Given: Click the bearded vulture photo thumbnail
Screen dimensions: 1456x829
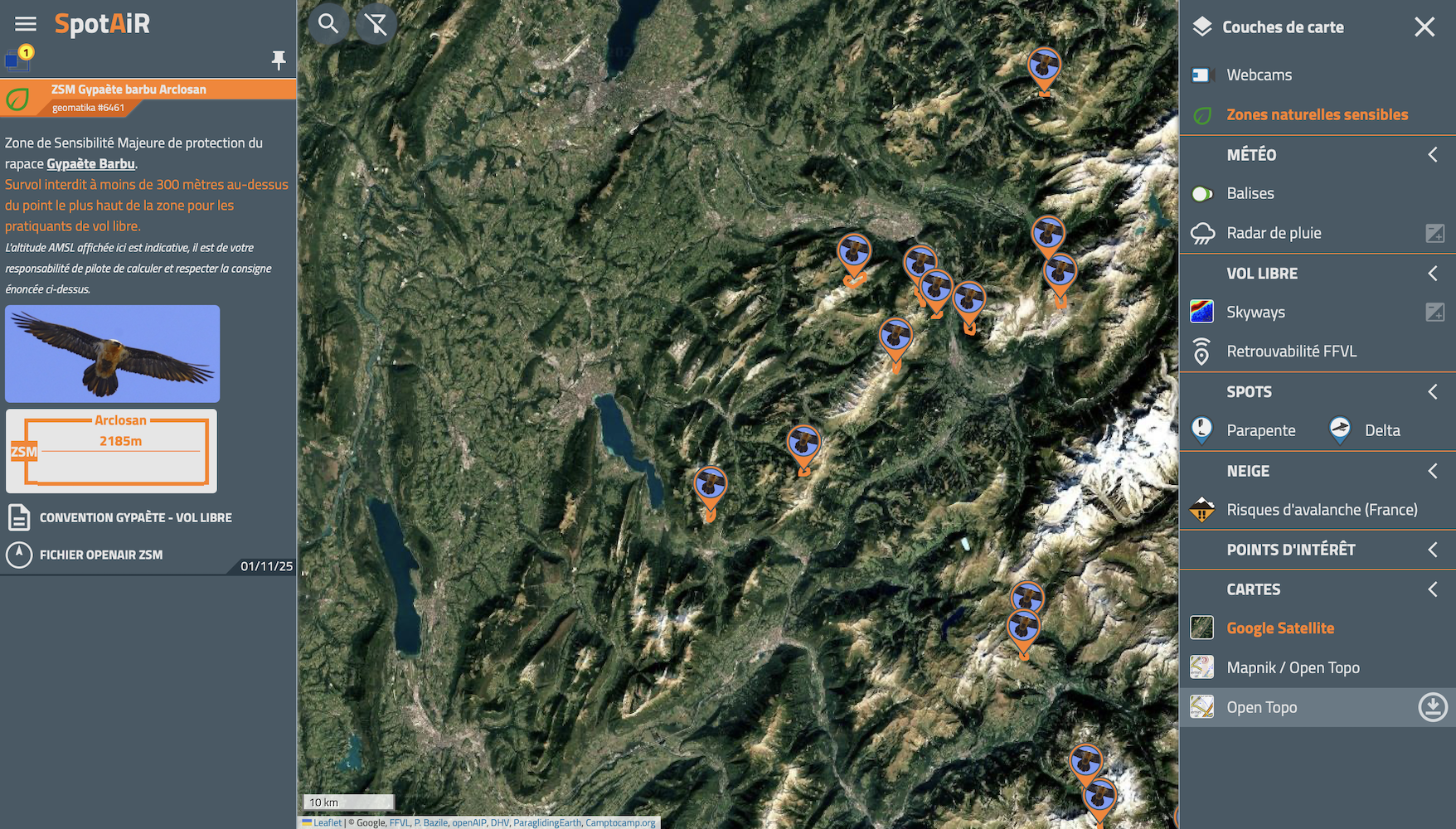Looking at the screenshot, I should (113, 354).
